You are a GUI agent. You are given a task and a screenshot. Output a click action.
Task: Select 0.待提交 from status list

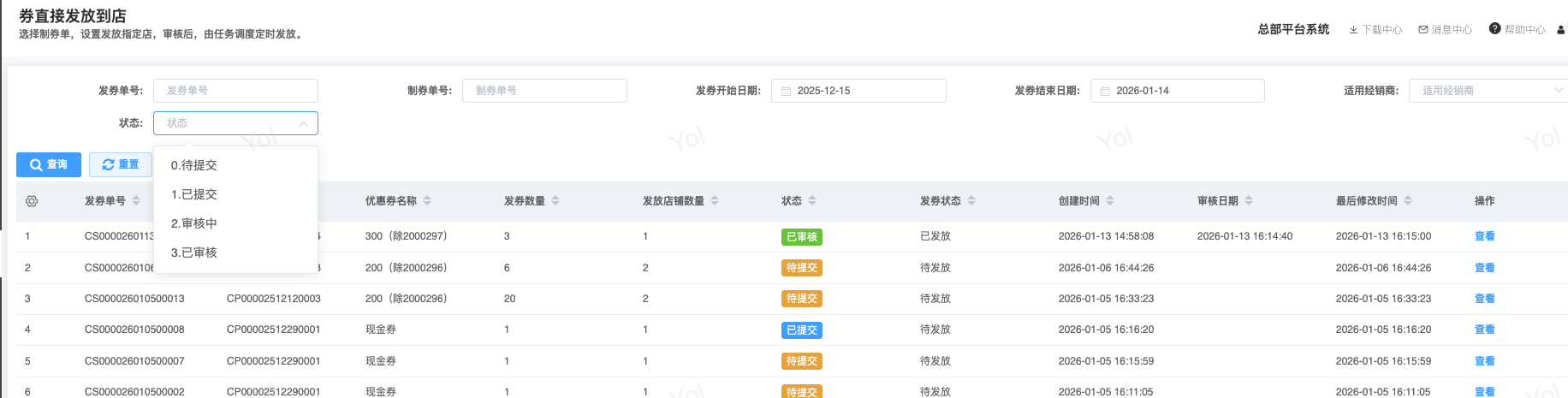(x=194, y=165)
